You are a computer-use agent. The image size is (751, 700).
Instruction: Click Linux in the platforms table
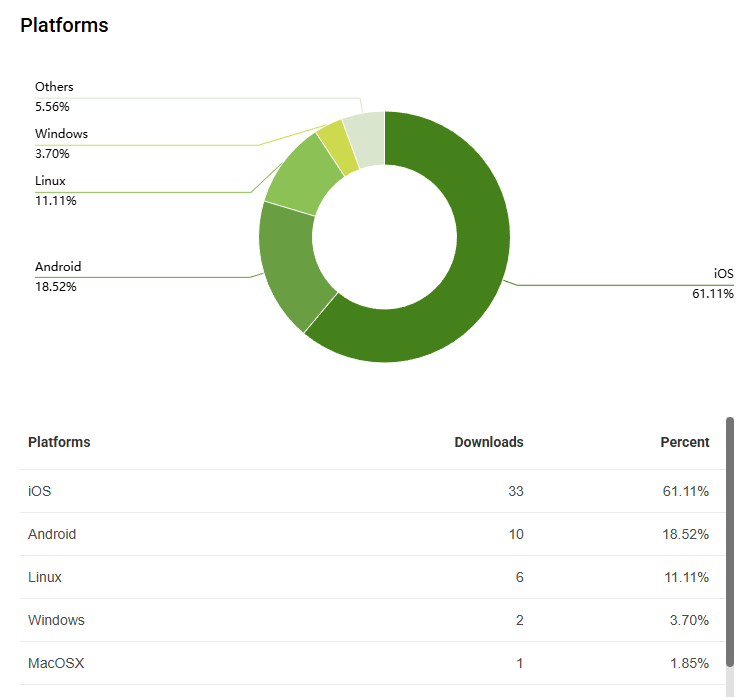pyautogui.click(x=45, y=577)
